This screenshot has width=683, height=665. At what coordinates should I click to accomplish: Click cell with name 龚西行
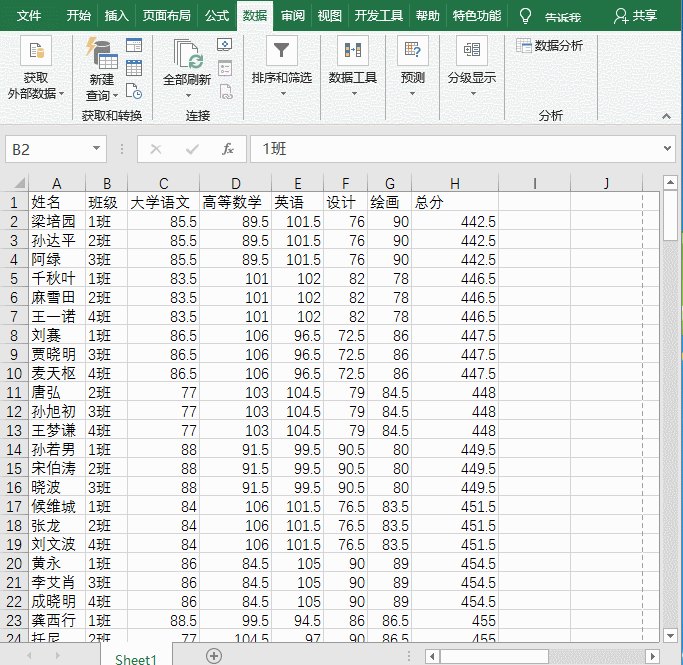pos(57,621)
